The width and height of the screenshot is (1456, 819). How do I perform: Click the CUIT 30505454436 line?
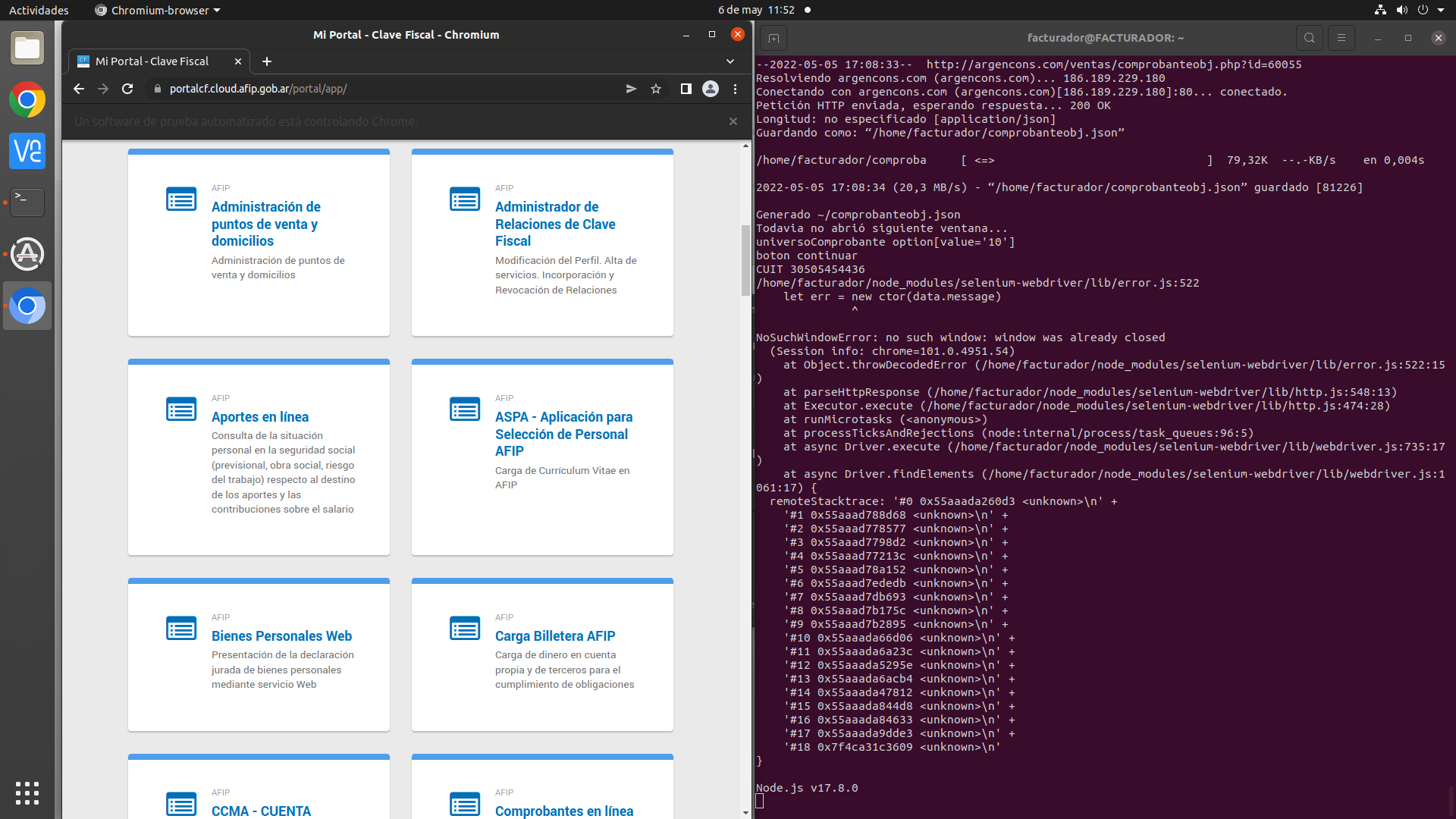[810, 269]
